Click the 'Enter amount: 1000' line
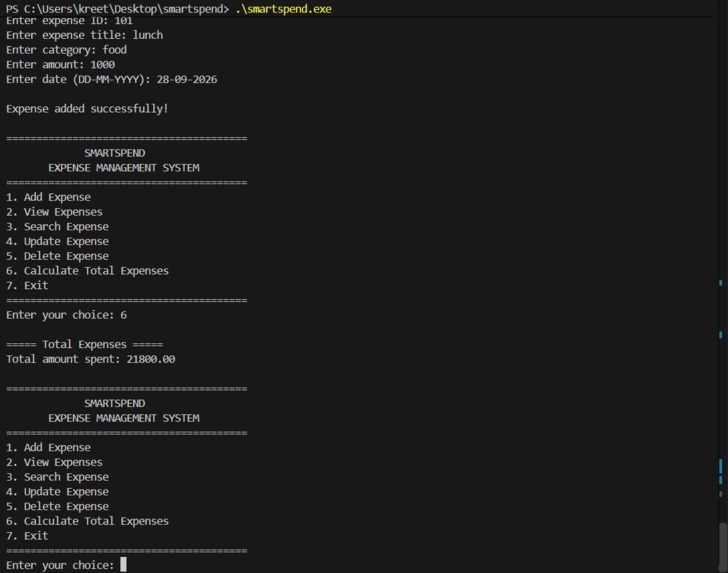 point(60,65)
